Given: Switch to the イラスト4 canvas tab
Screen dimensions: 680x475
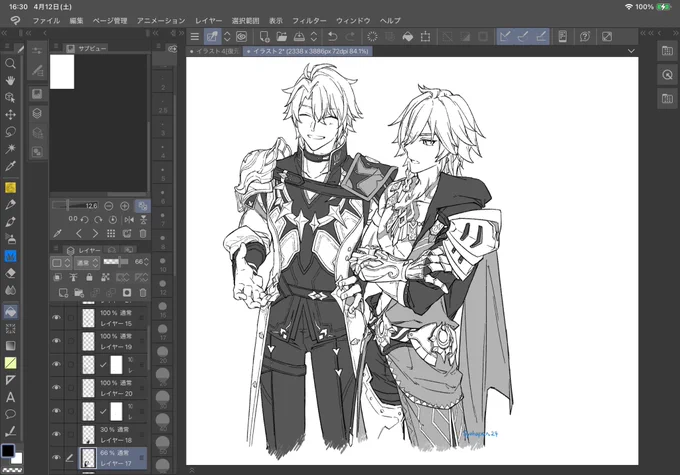Looking at the screenshot, I should click(215, 51).
